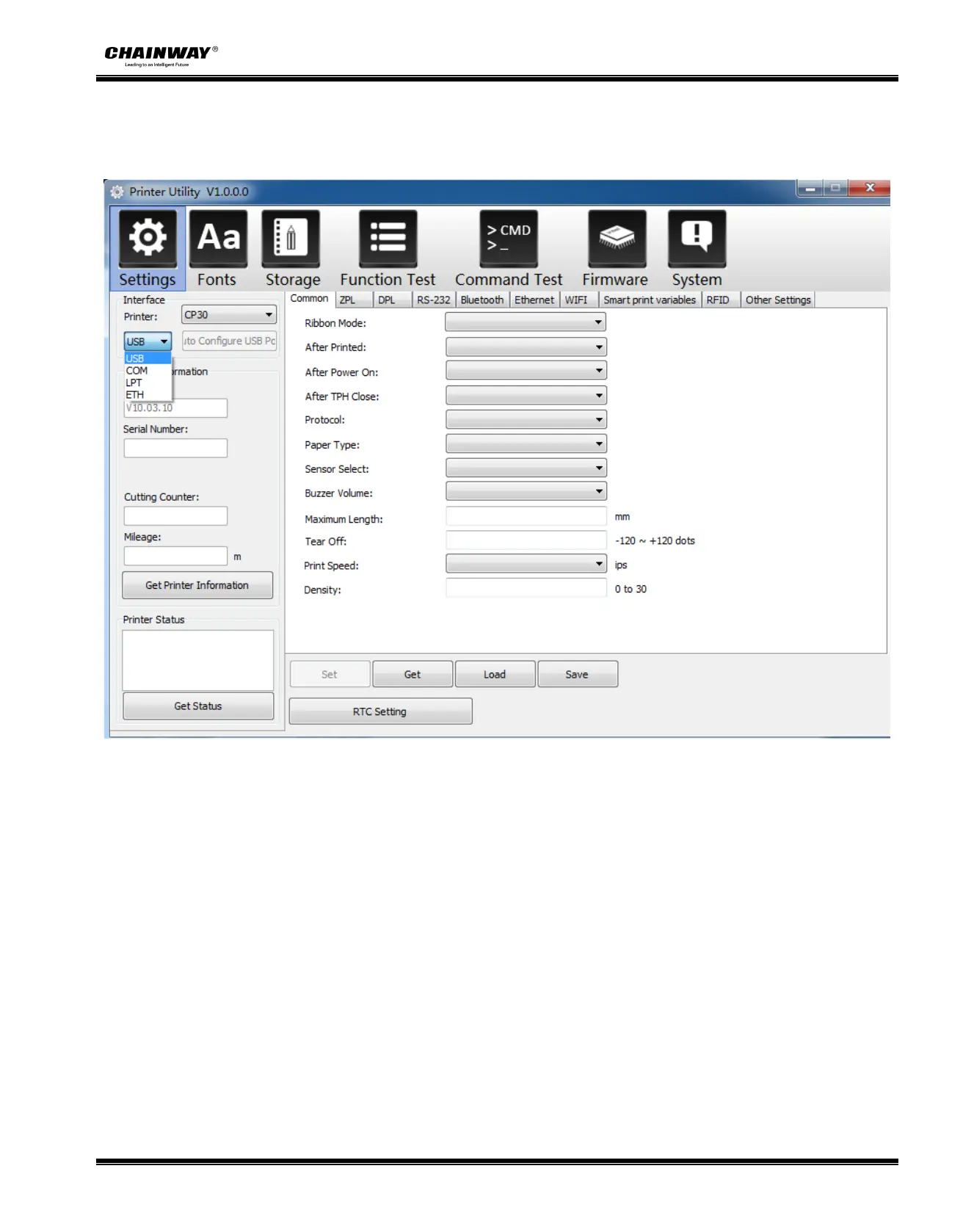
Task: Click the Printer Status text box
Action: (x=198, y=660)
